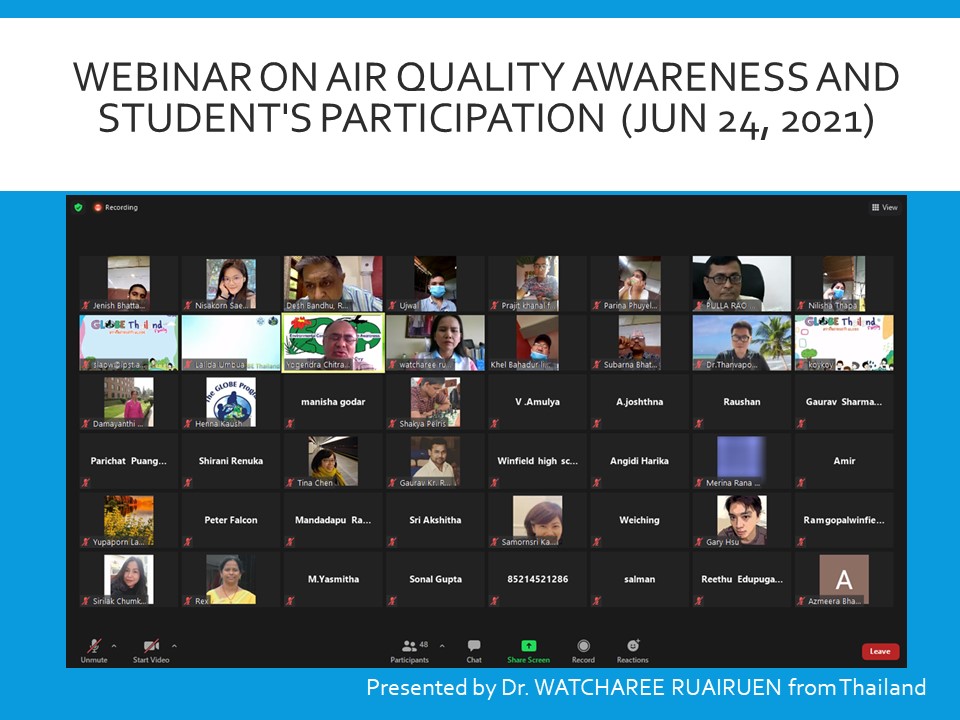Open the View layout menu
Screen dimensions: 960x720
pyautogui.click(x=884, y=207)
